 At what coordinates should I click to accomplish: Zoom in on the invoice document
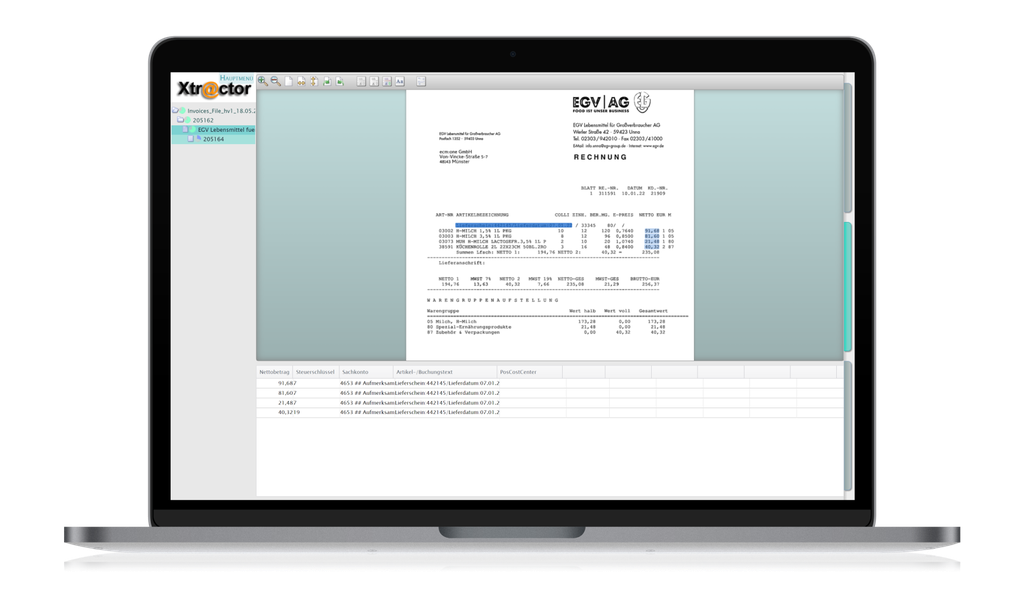coord(263,81)
